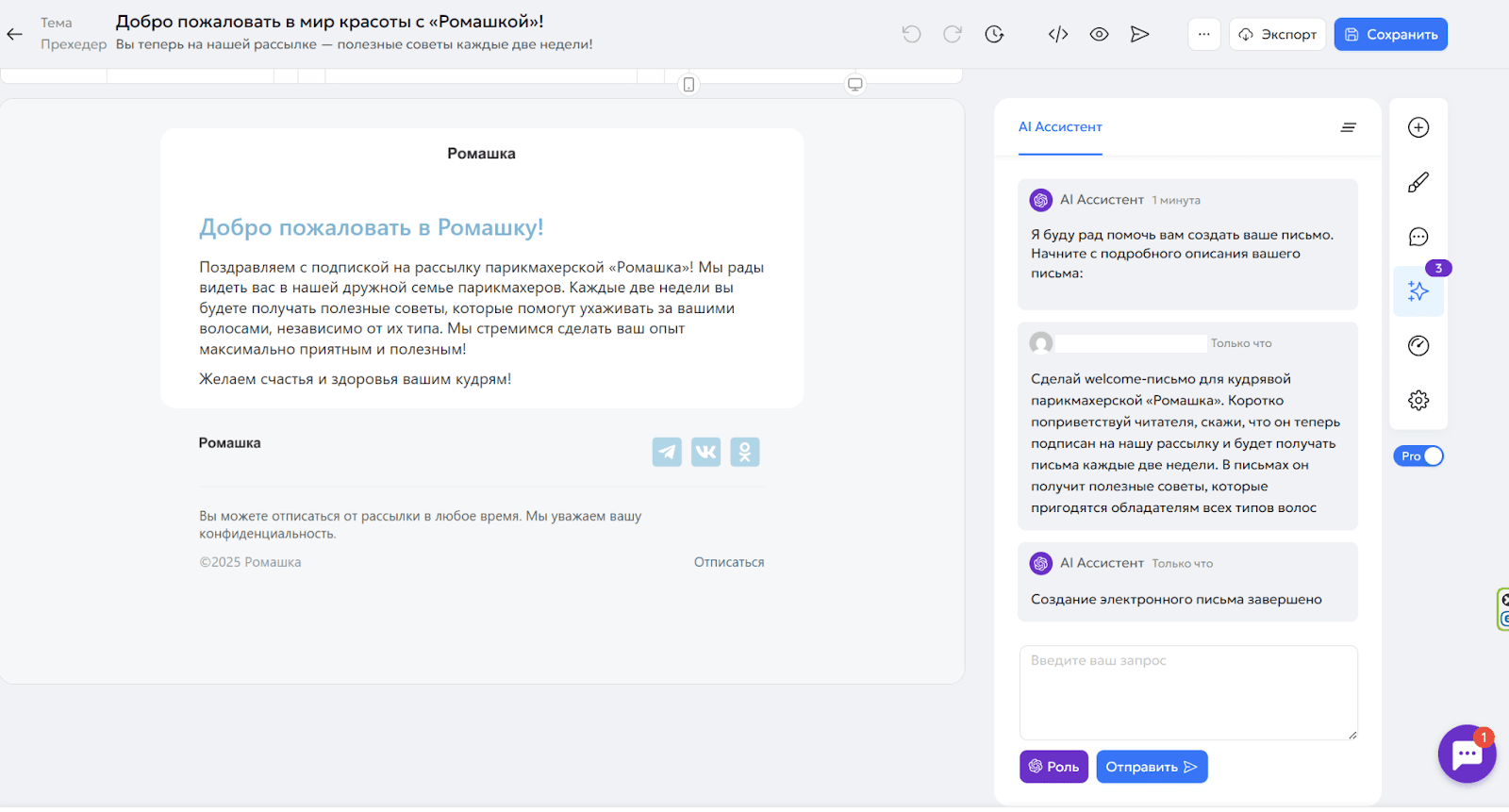The height and width of the screenshot is (812, 1509).
Task: Open the three-dots more menu
Action: pos(1203,35)
